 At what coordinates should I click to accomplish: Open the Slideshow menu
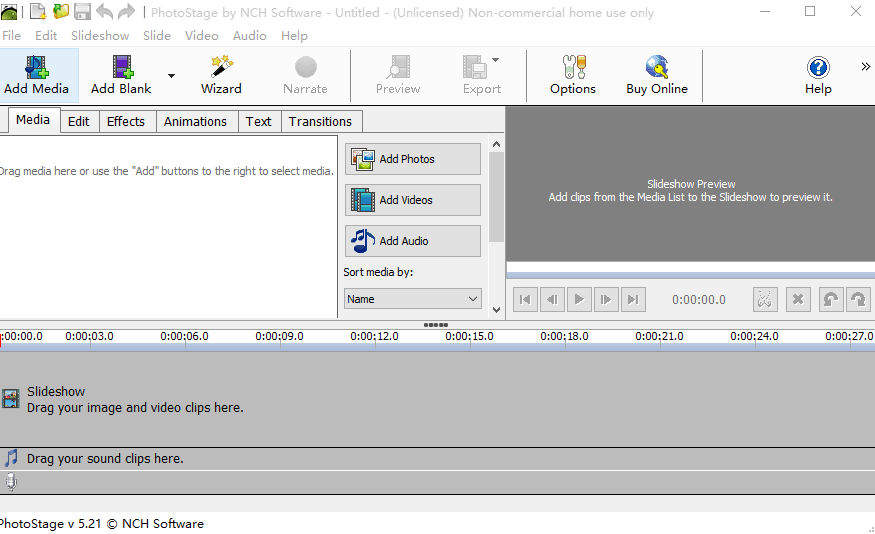[100, 35]
